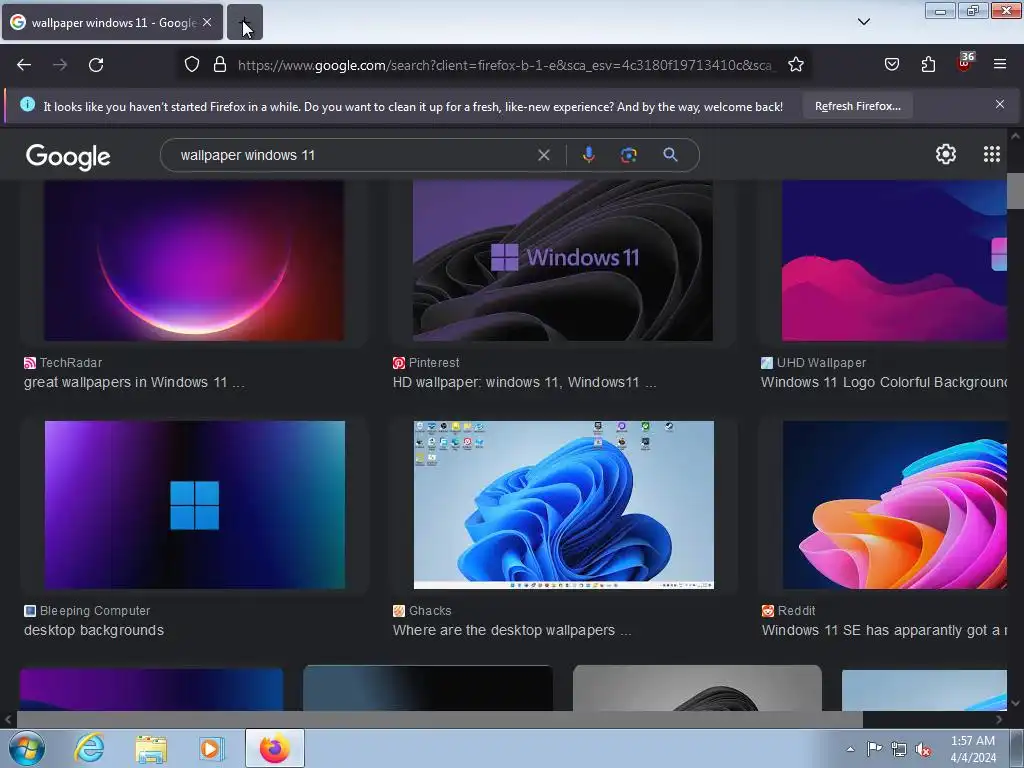Click the Ghacks source label
Screen dimensions: 1024x768
430,611
